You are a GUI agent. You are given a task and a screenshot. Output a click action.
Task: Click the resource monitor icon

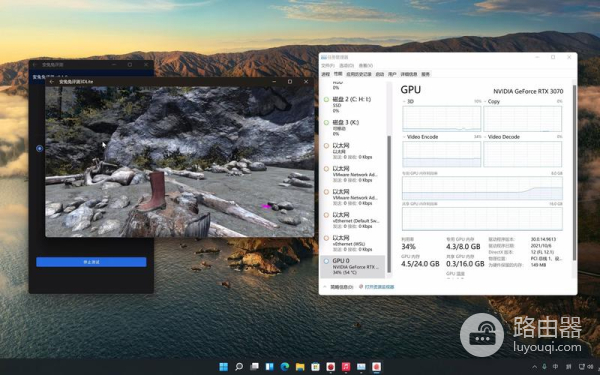[x=361, y=287]
